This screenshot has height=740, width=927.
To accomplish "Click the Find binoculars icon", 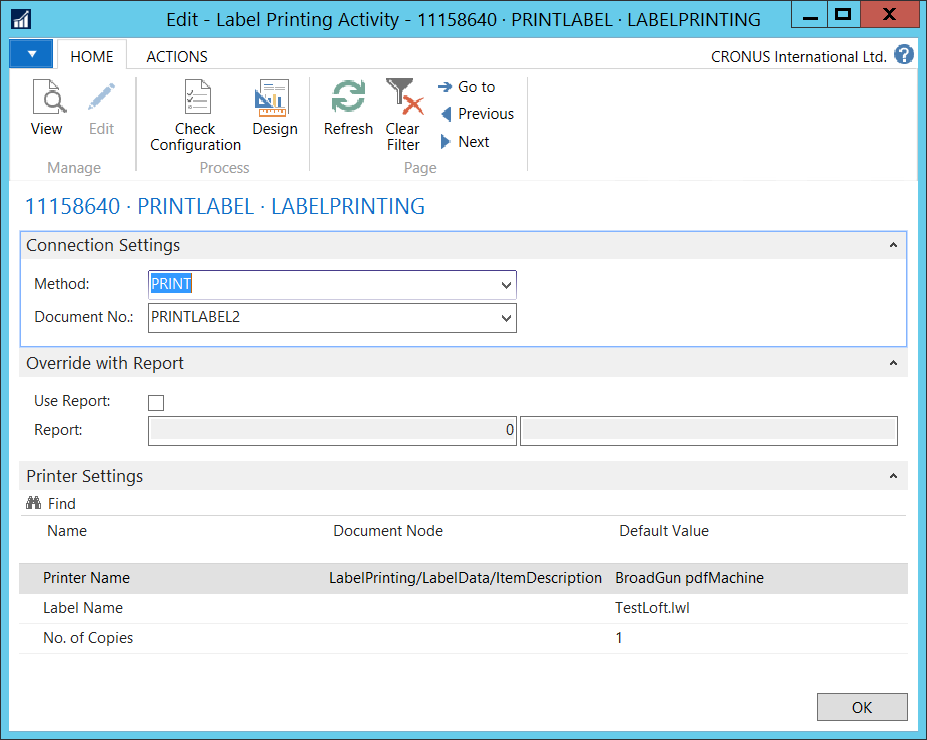I will [33, 503].
